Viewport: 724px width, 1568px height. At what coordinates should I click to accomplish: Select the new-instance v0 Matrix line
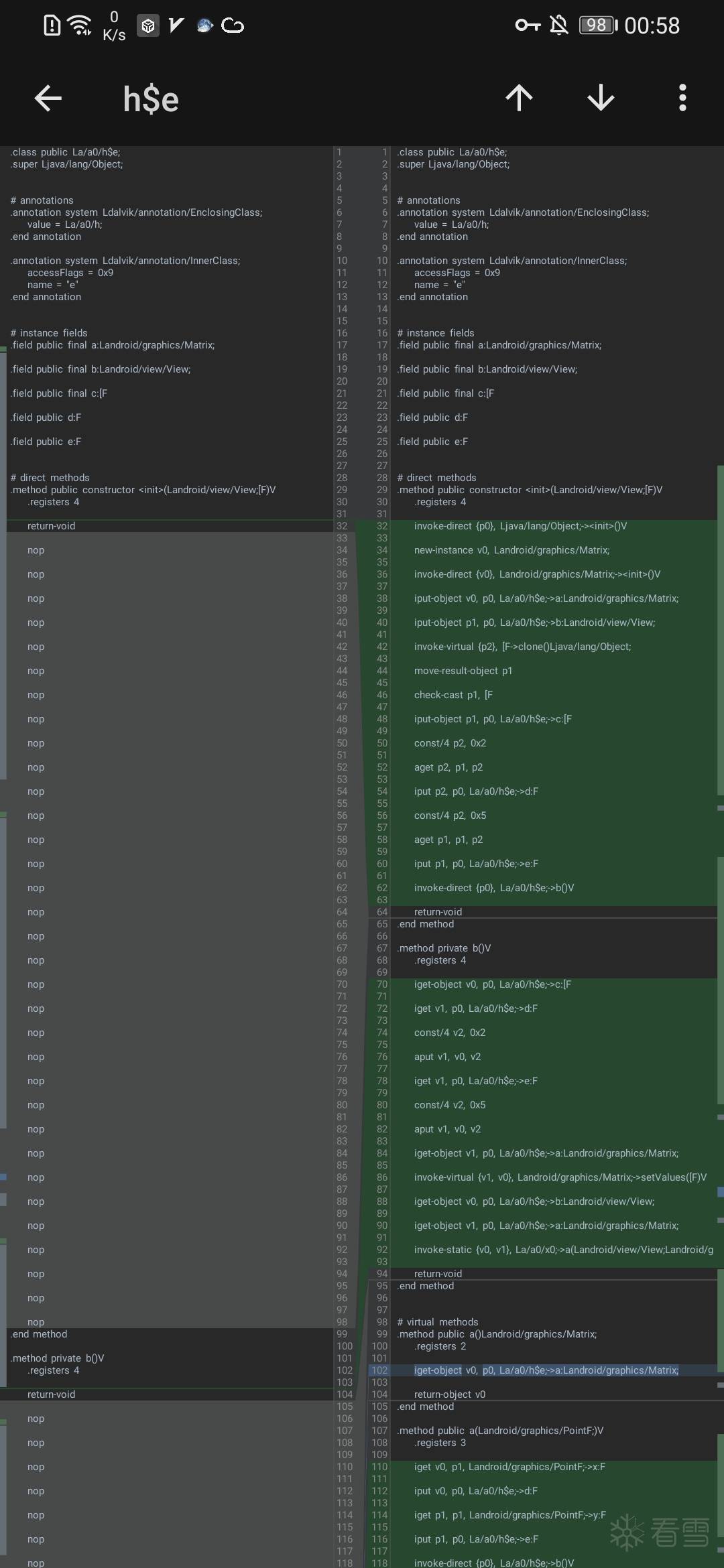[511, 550]
